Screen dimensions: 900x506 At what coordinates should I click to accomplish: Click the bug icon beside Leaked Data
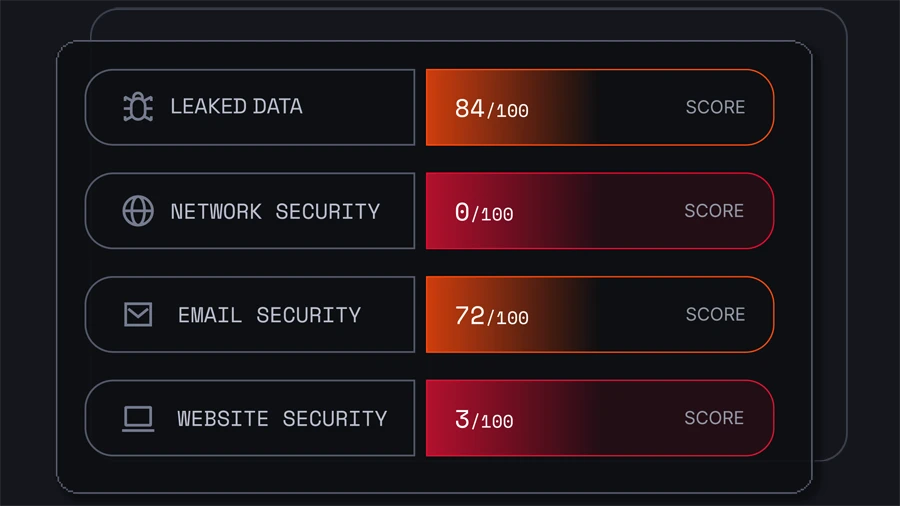pos(138,107)
